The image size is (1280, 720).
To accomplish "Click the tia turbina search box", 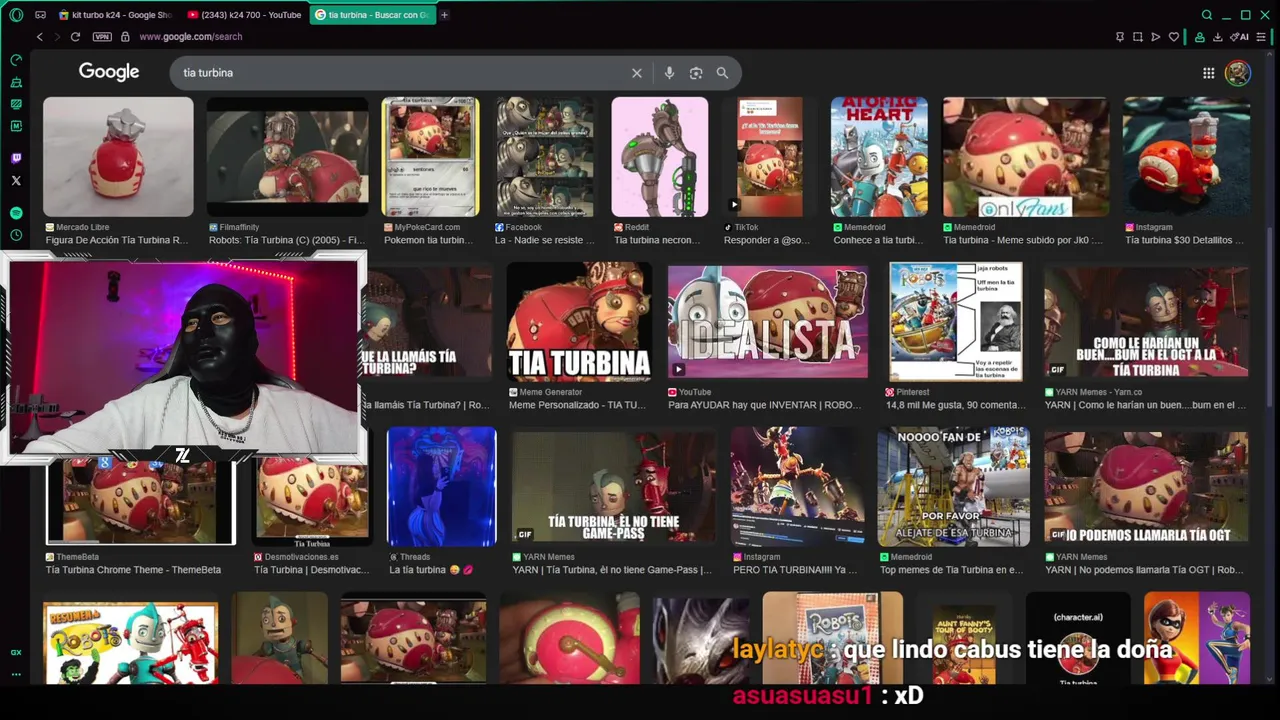I will point(400,73).
